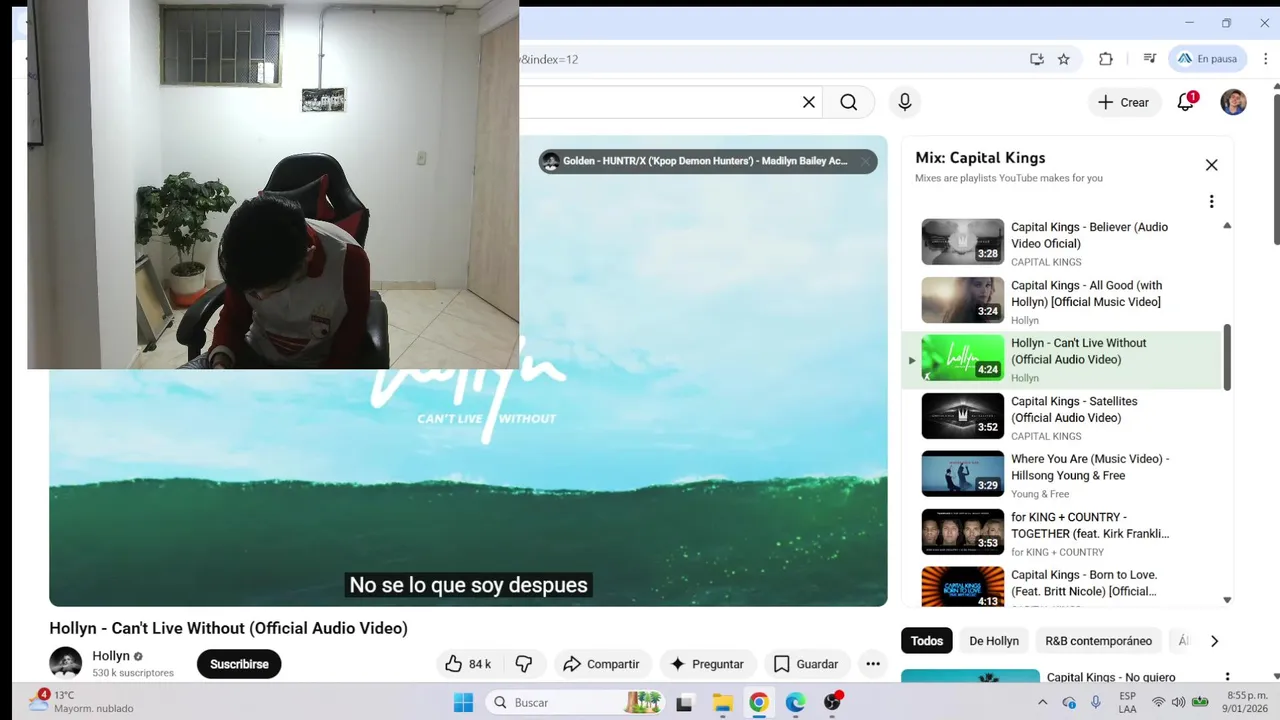Click inside the YouTube search field
This screenshot has height=720, width=1280.
click(x=660, y=102)
